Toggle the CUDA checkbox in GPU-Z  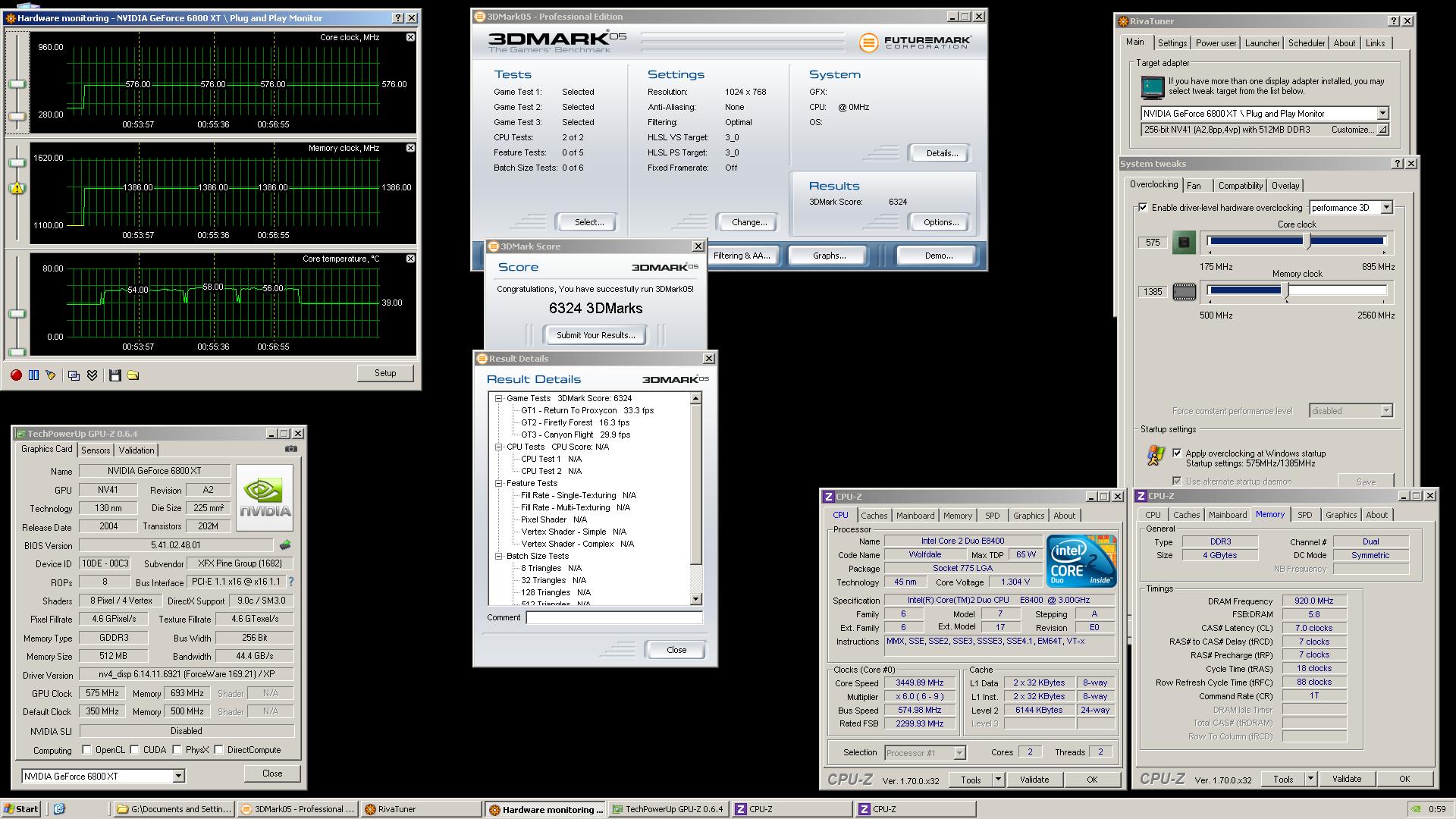pos(134,750)
